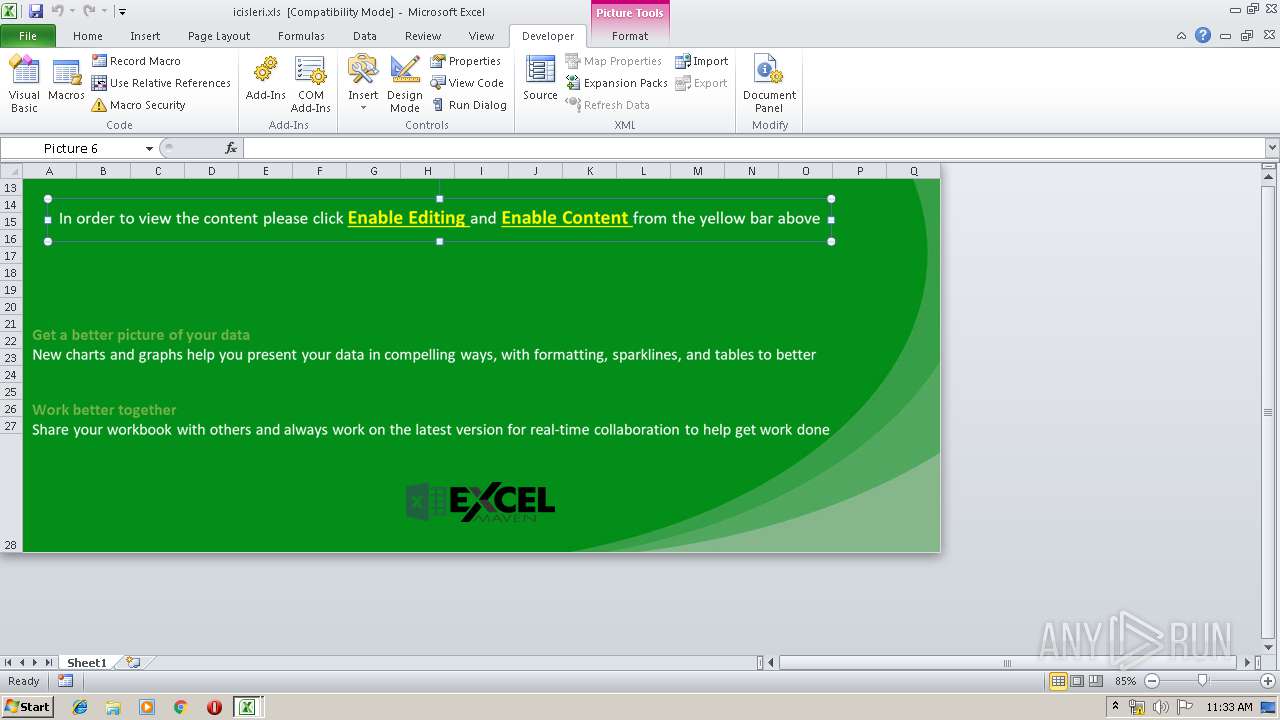Click the Excel Maven logo picture

(480, 502)
